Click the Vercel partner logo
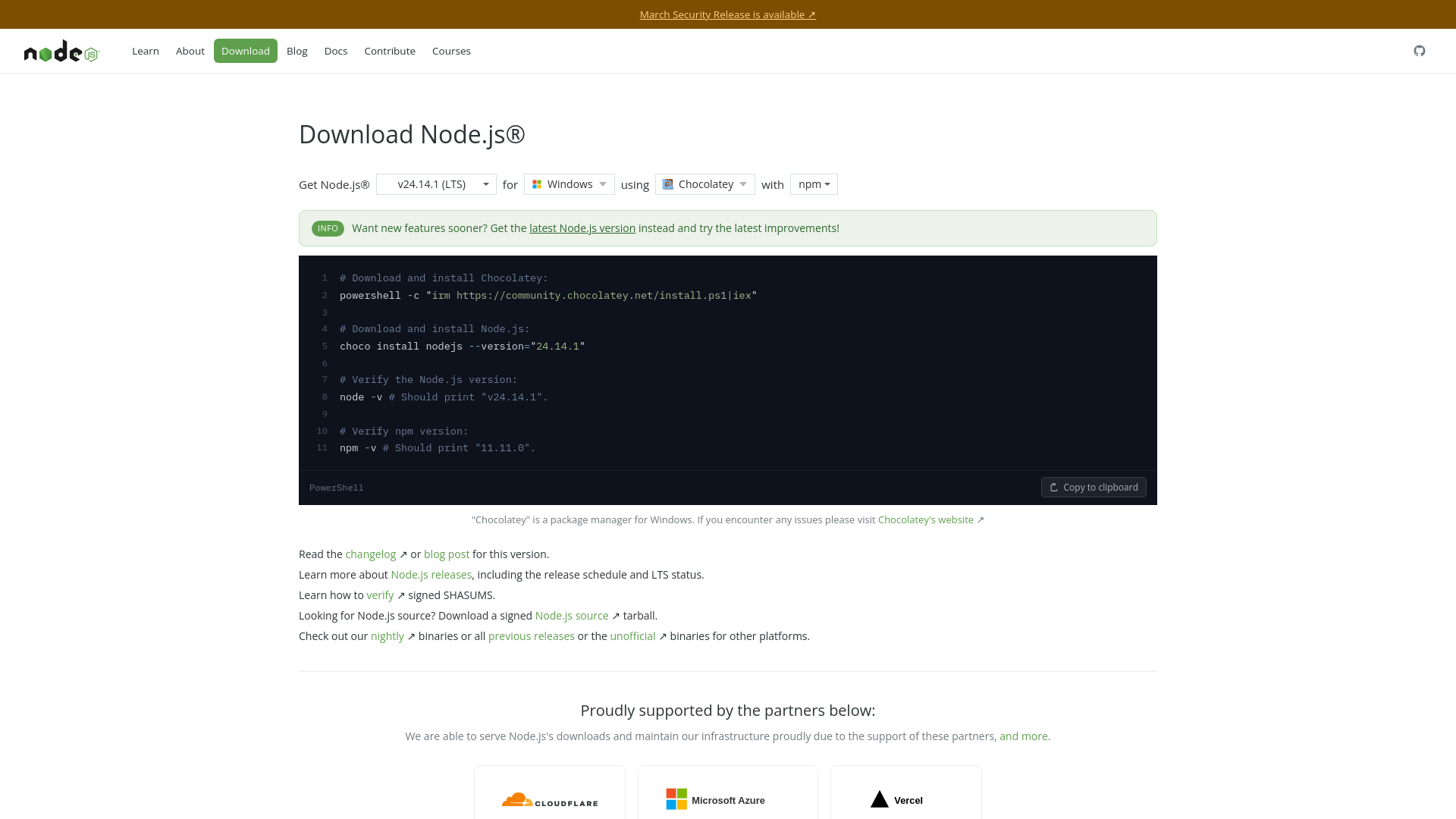This screenshot has width=1456, height=819. [896, 800]
